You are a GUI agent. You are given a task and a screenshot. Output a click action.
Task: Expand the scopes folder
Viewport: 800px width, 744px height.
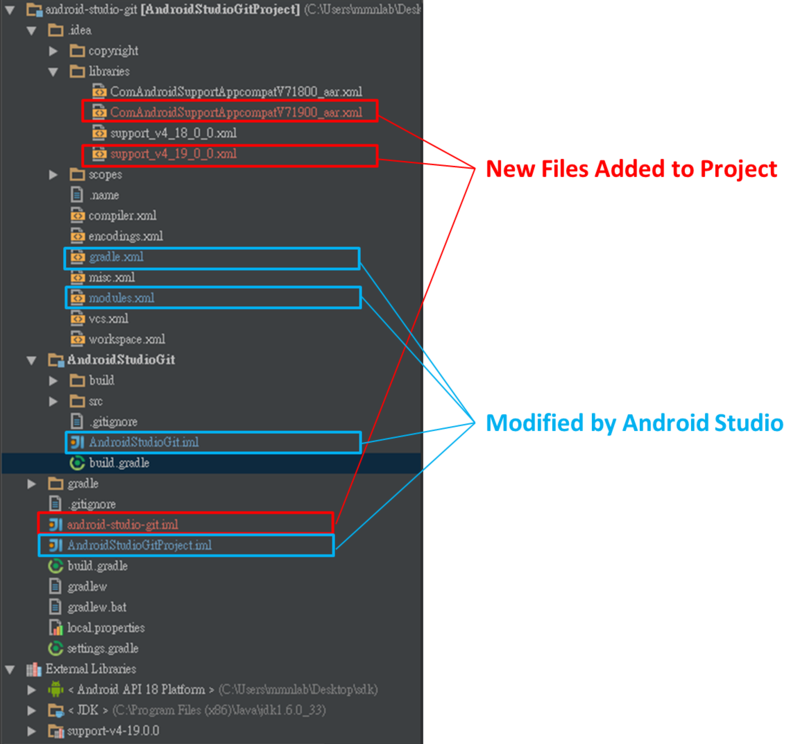(x=53, y=175)
